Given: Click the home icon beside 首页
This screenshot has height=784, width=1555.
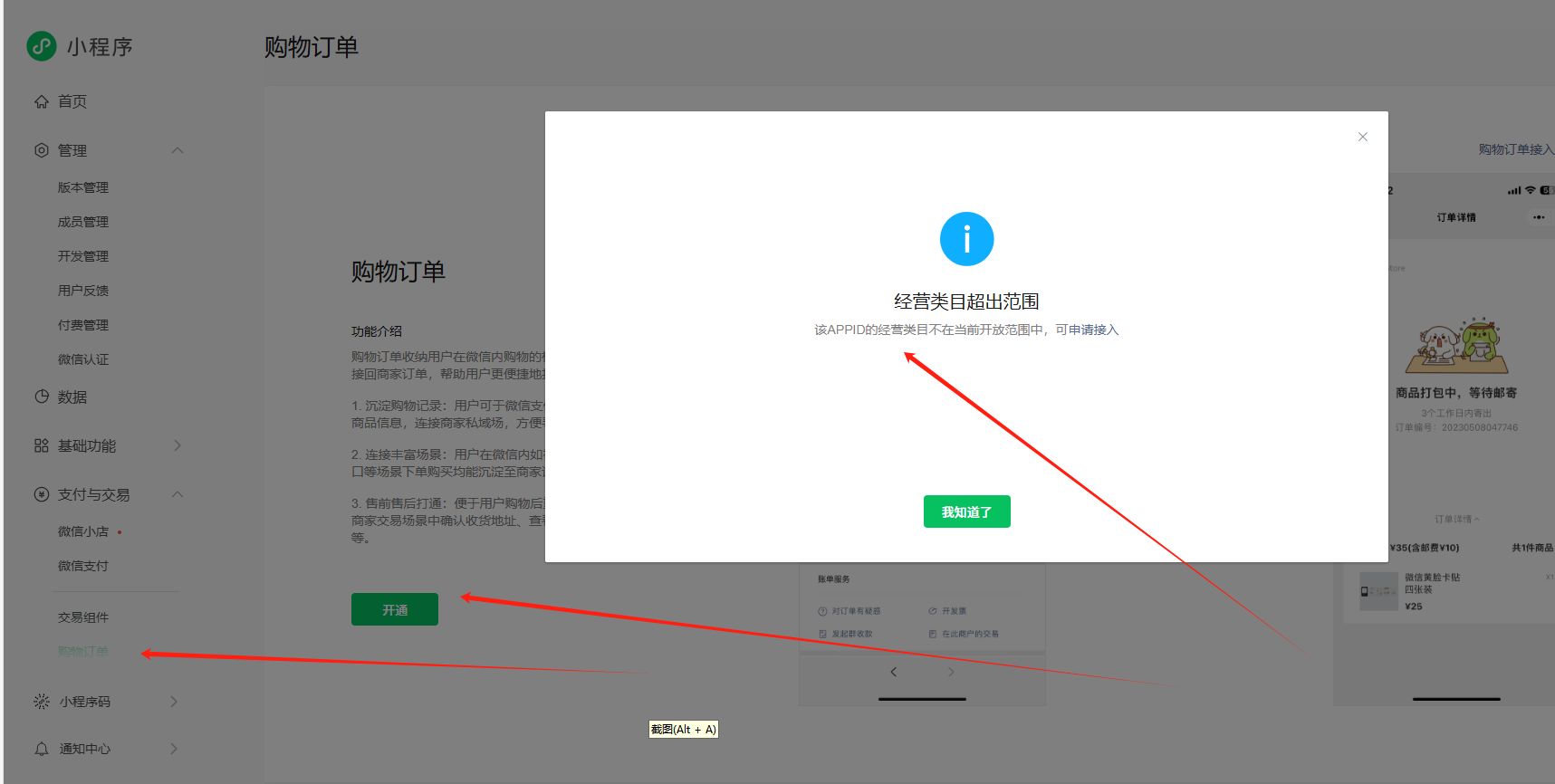Looking at the screenshot, I should coord(42,101).
